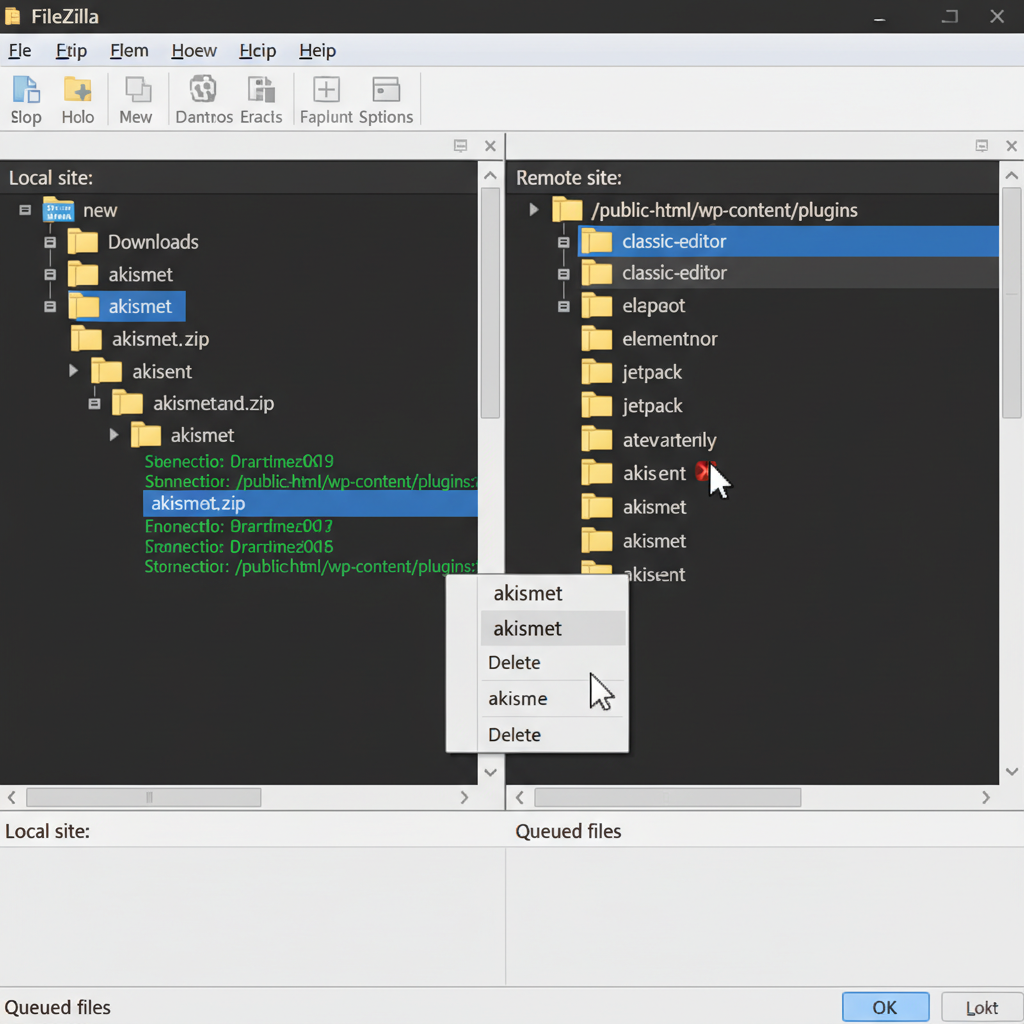Click Remote site horizontal scroll left arrow
This screenshot has height=1024, width=1024.
(x=520, y=797)
